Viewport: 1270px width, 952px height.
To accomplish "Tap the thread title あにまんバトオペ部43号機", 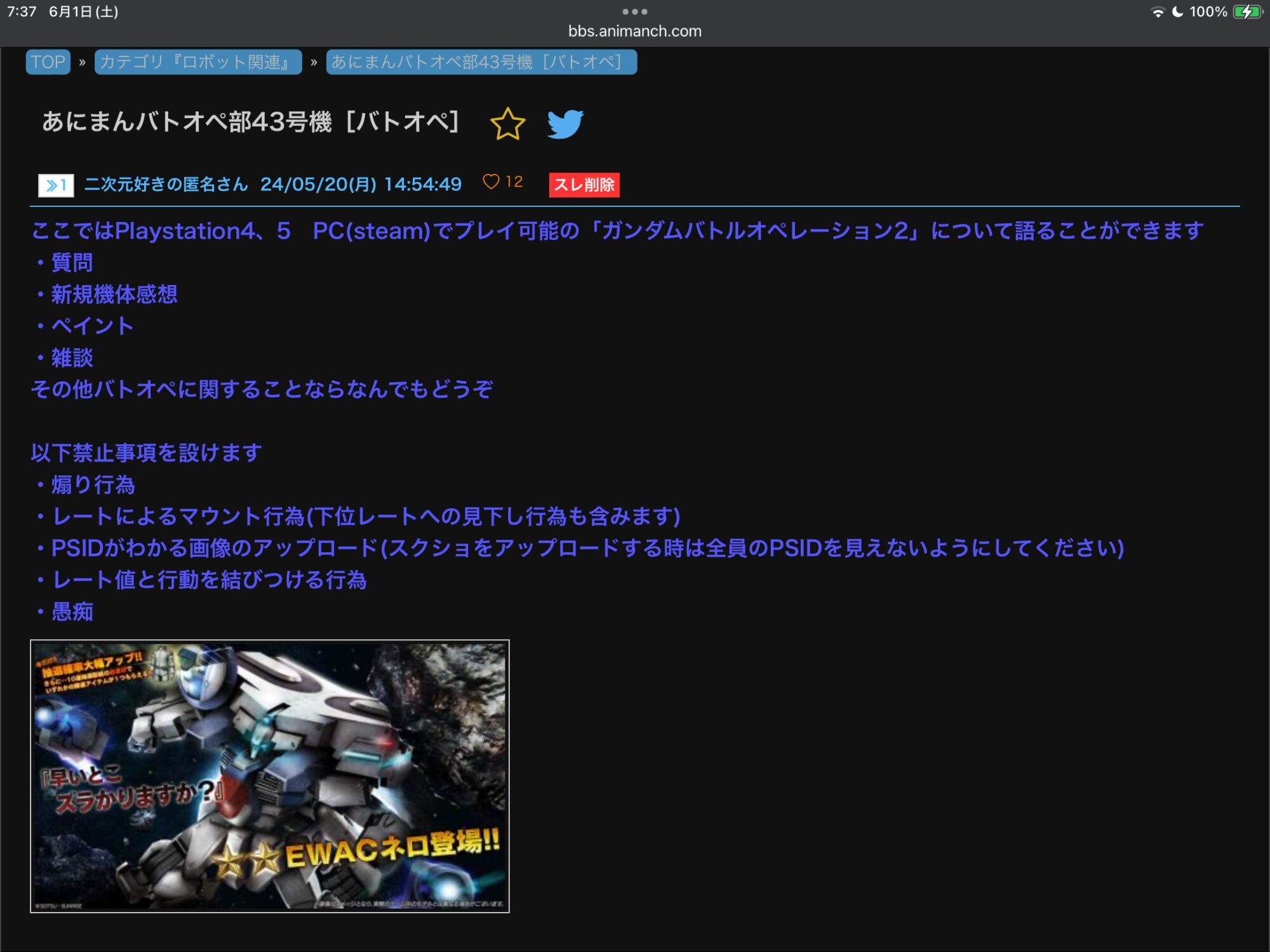I will (250, 122).
